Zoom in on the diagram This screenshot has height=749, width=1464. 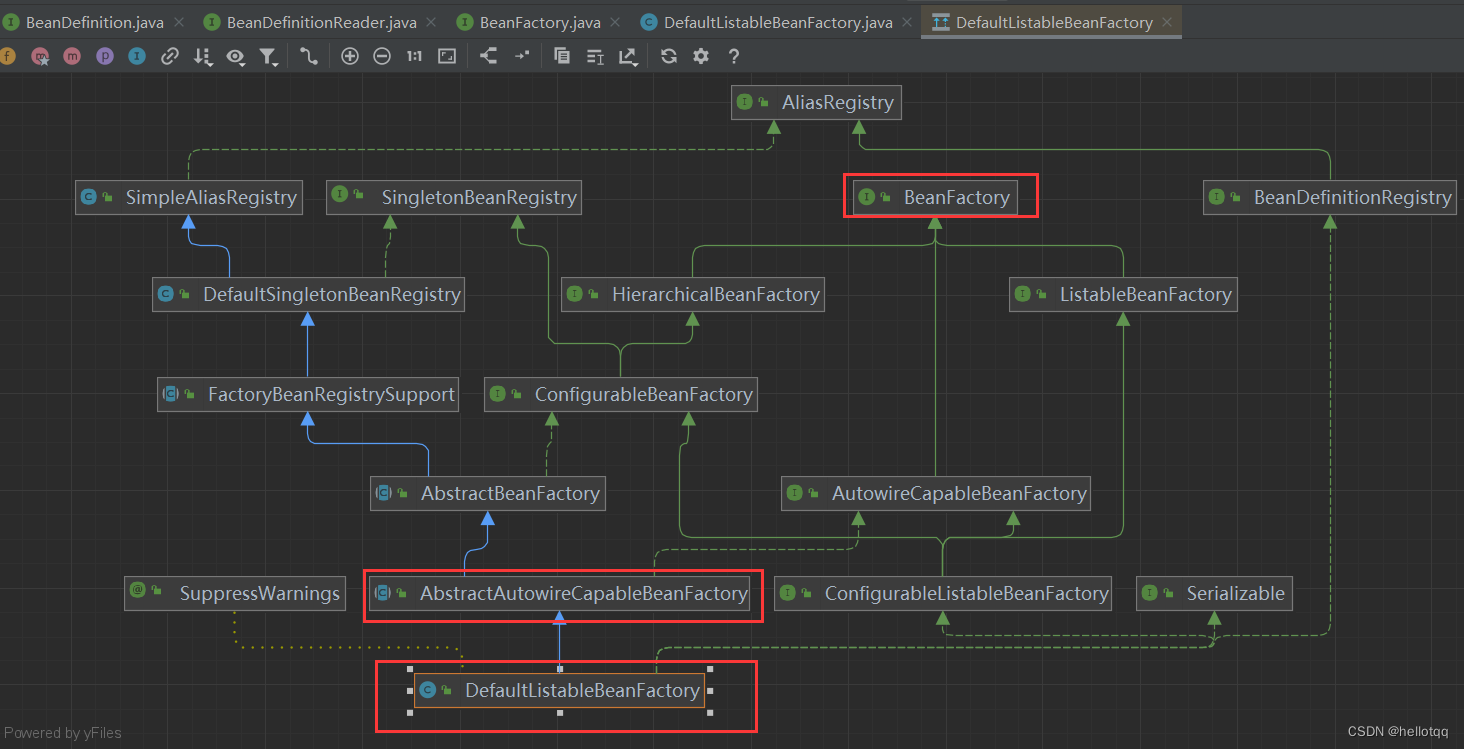tap(350, 57)
